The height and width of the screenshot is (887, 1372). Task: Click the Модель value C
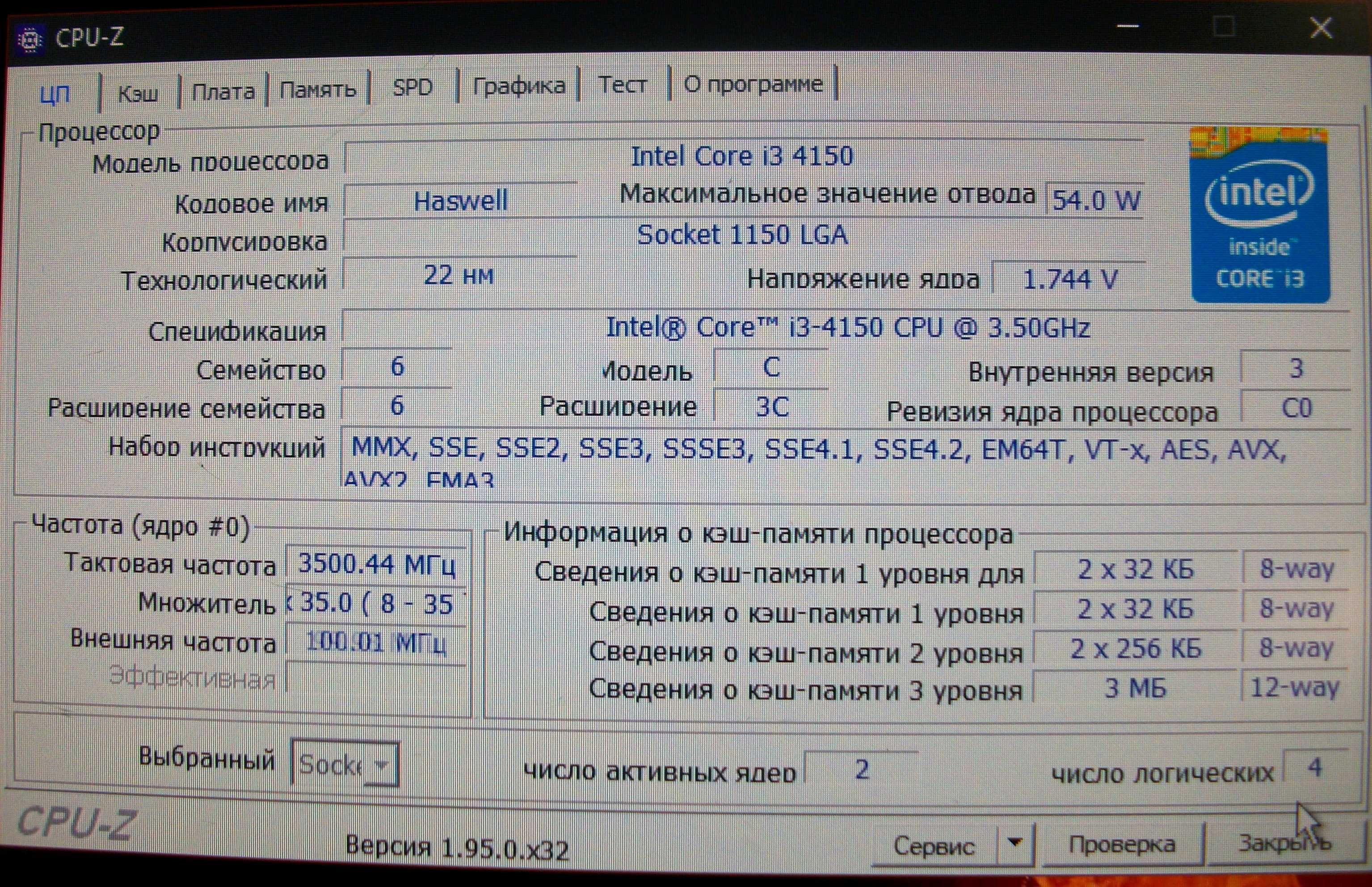pyautogui.click(x=772, y=366)
